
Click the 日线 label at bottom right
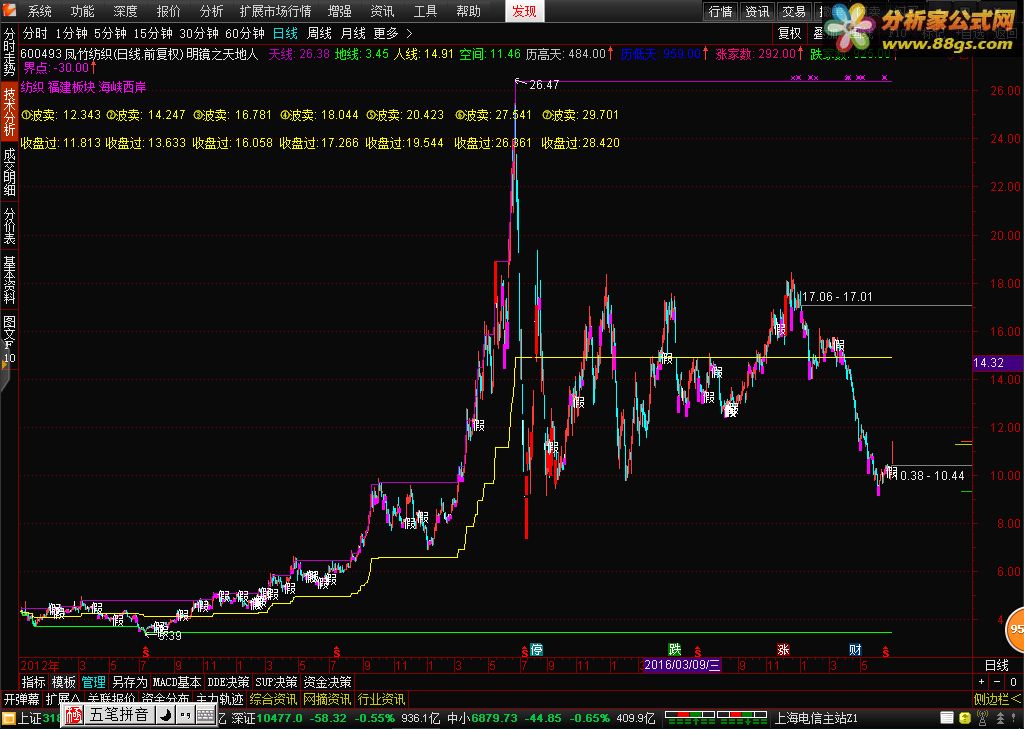point(997,665)
